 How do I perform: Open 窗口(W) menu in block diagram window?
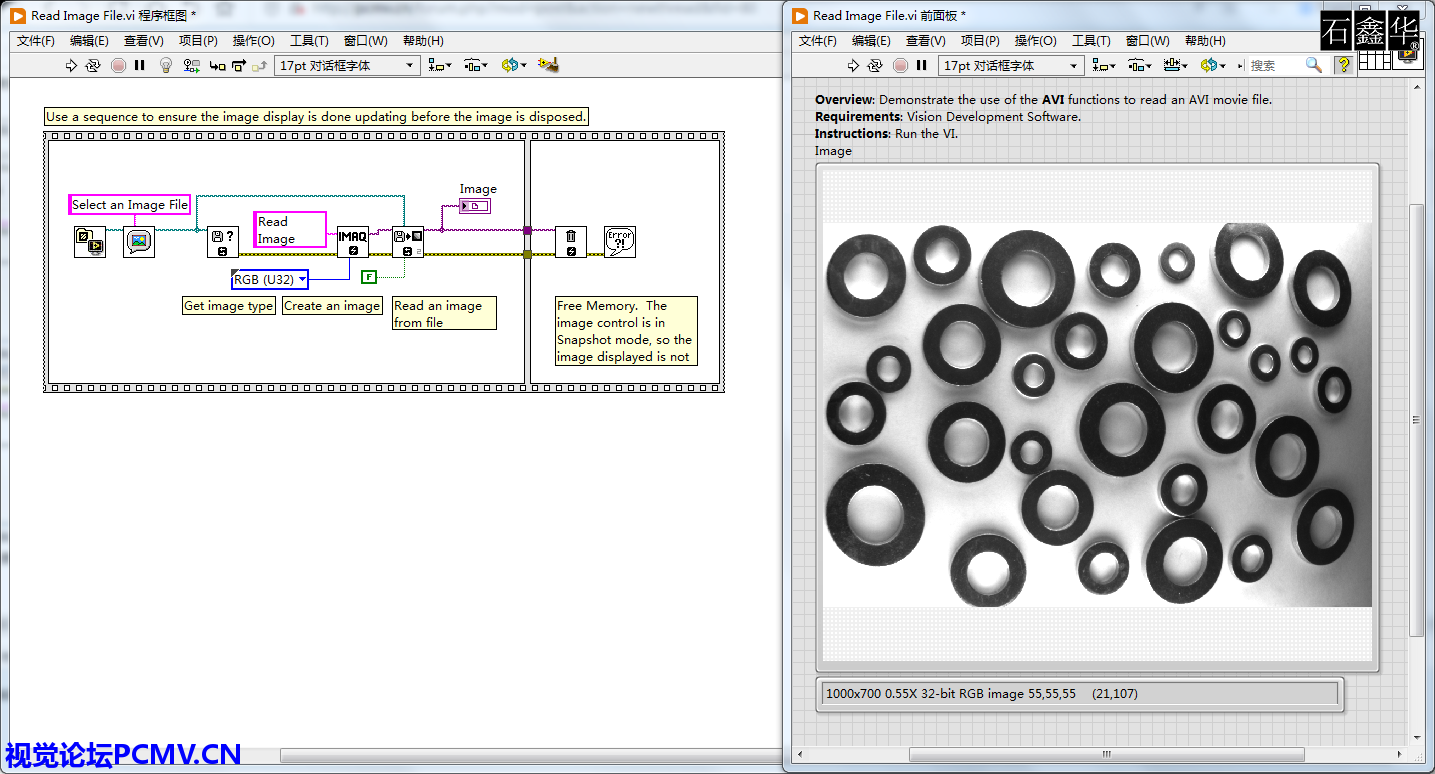pos(365,41)
